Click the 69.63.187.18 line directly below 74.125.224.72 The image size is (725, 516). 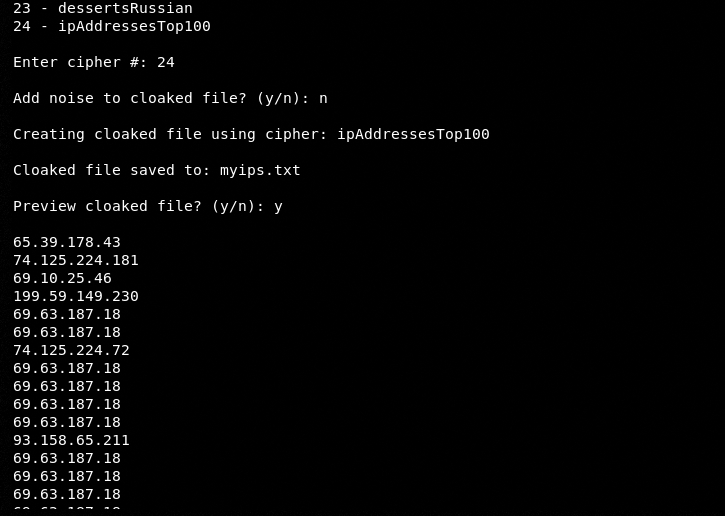66,368
